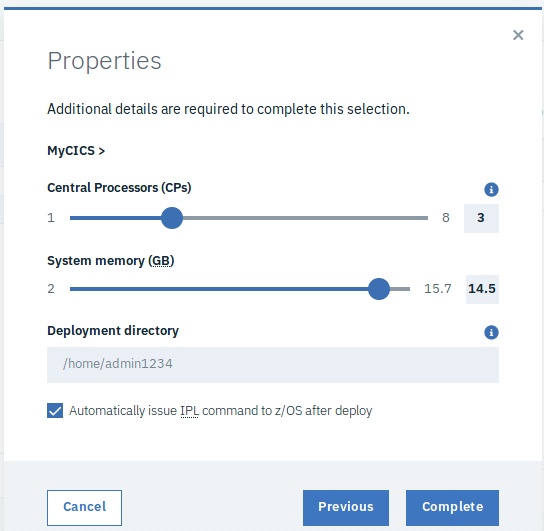Focus the Deployment directory text field

click(273, 365)
